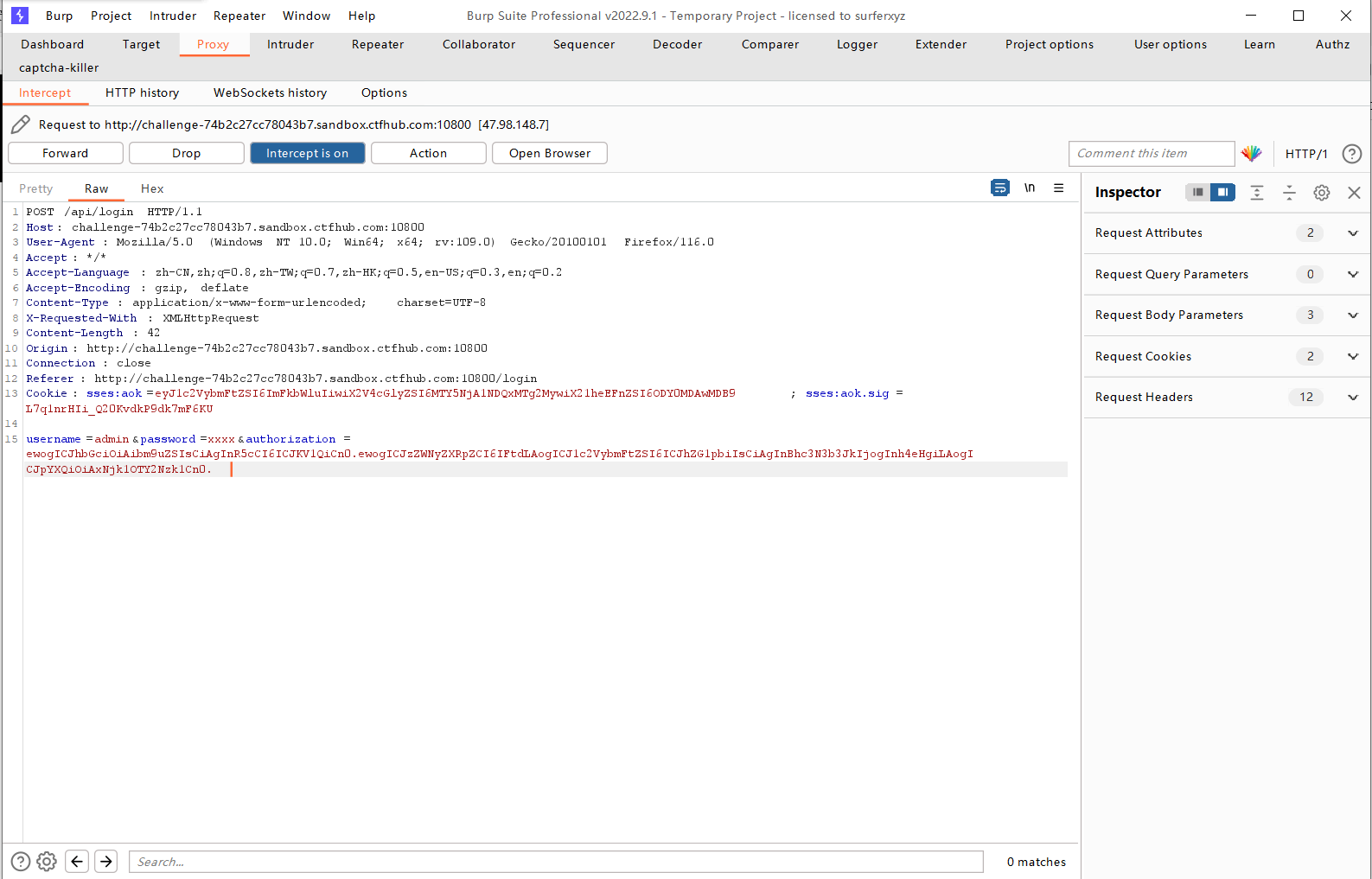
Task: Open the Burp menu
Action: point(59,16)
